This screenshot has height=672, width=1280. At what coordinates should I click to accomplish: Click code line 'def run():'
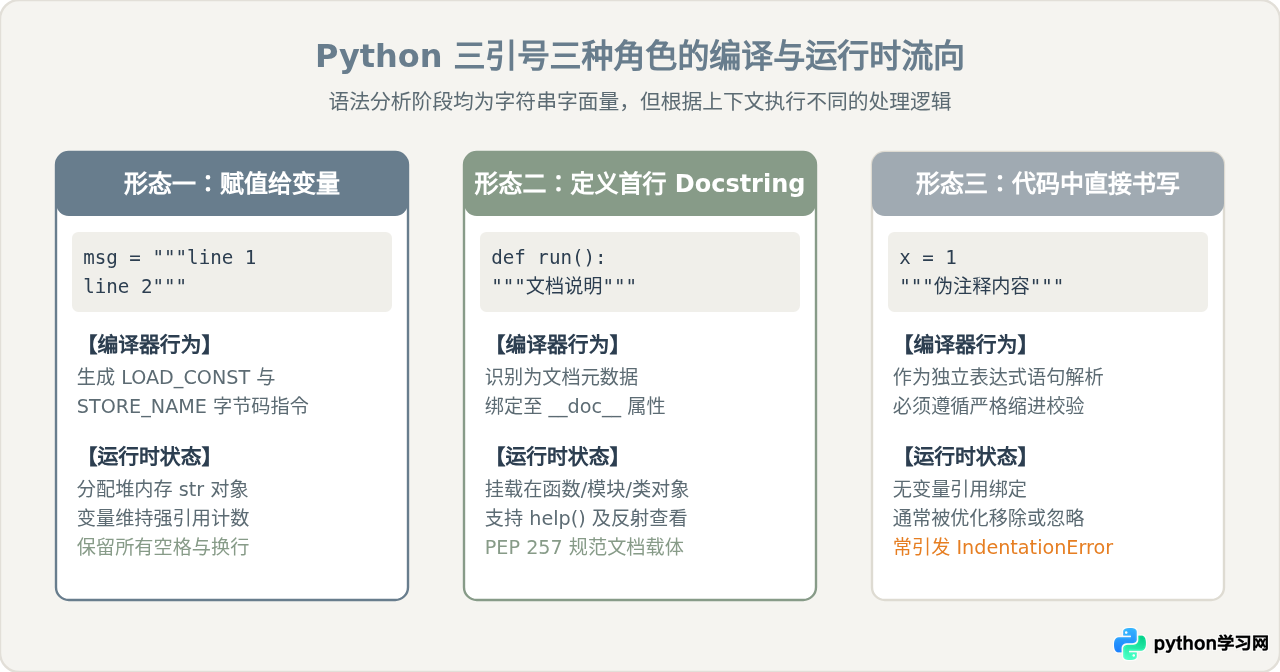pyautogui.click(x=549, y=258)
